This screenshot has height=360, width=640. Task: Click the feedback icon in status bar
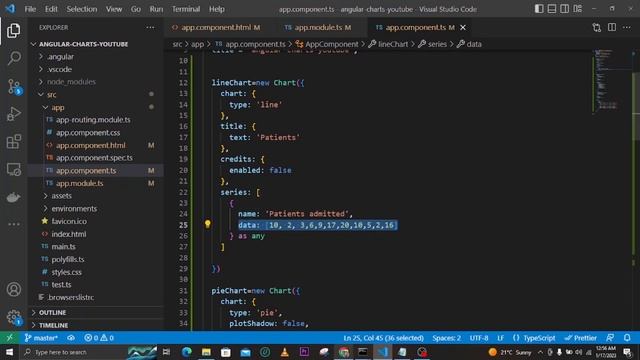coord(610,338)
